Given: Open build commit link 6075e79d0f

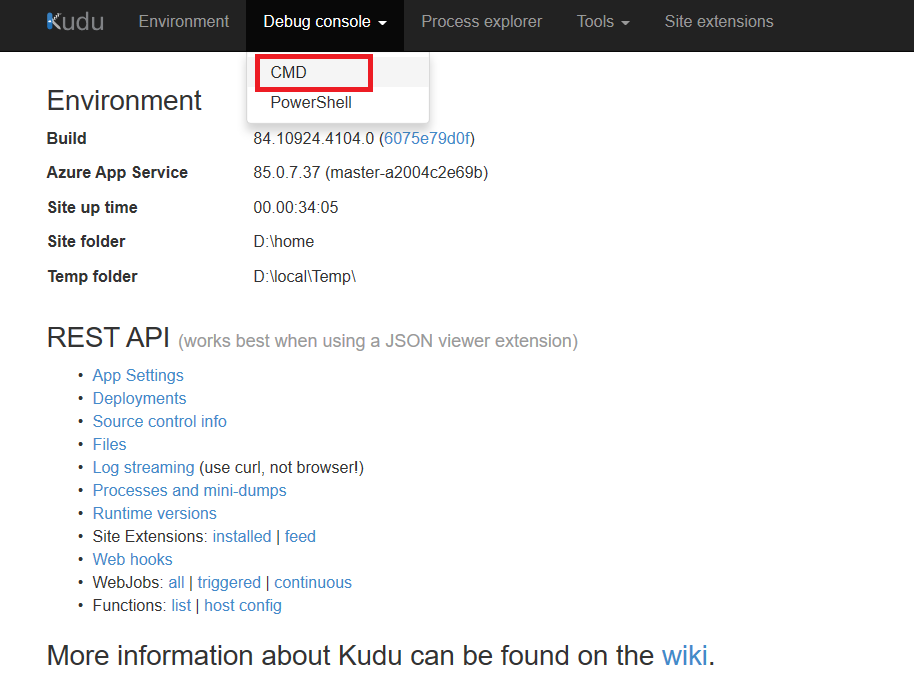Looking at the screenshot, I should [427, 139].
